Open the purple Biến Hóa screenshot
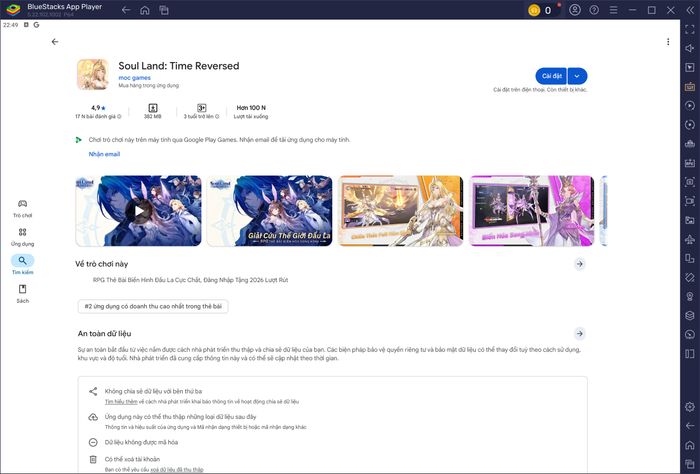700x474 pixels. click(531, 211)
